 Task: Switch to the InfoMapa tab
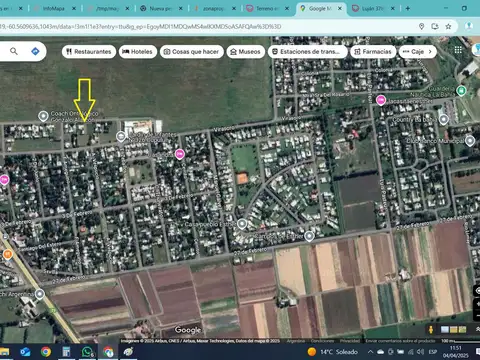tap(54, 8)
